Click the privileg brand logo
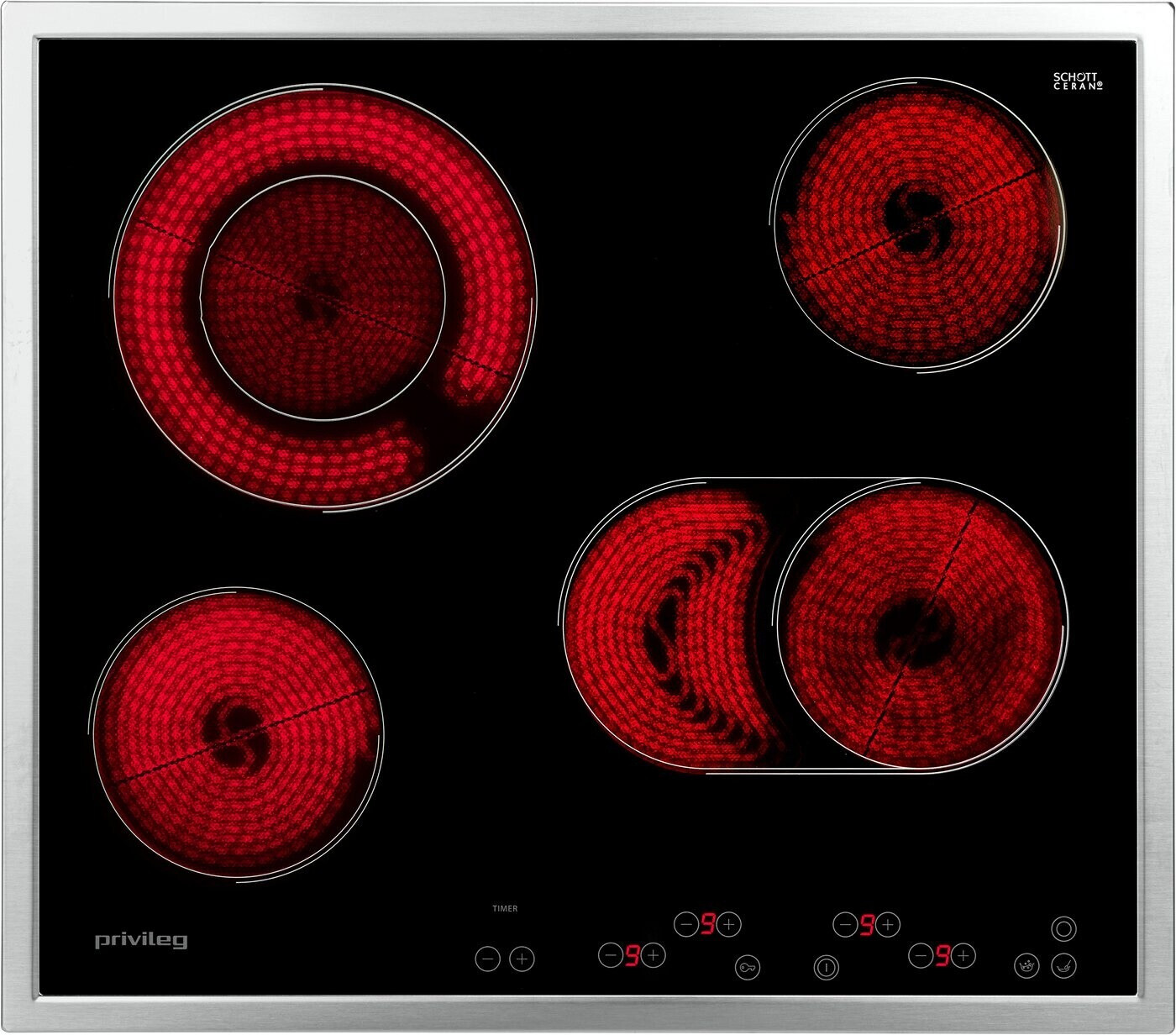 pyautogui.click(x=140, y=940)
